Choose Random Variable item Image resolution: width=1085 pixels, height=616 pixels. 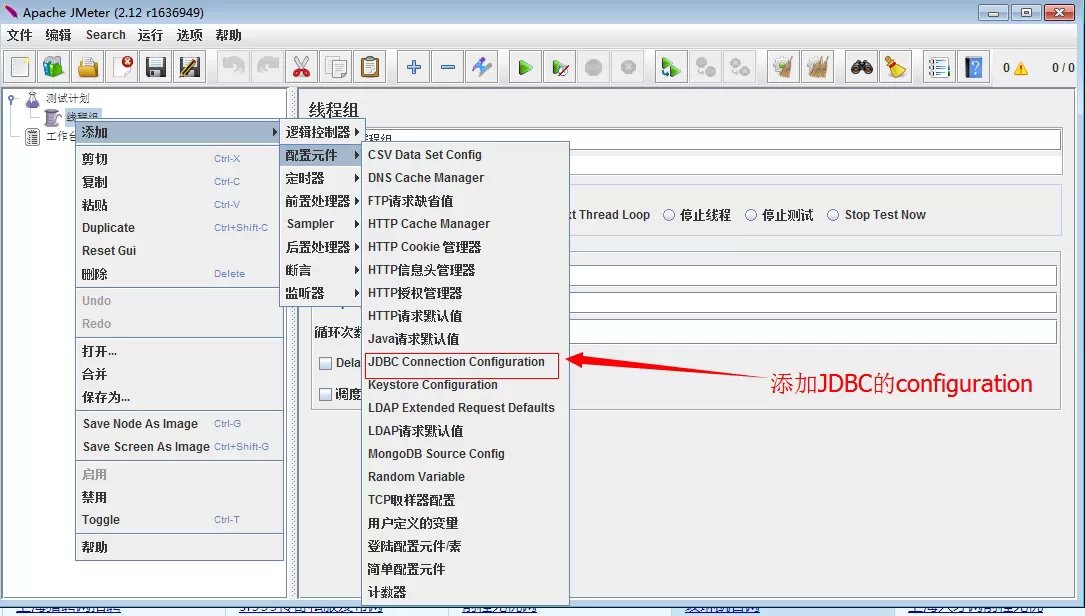465,477
